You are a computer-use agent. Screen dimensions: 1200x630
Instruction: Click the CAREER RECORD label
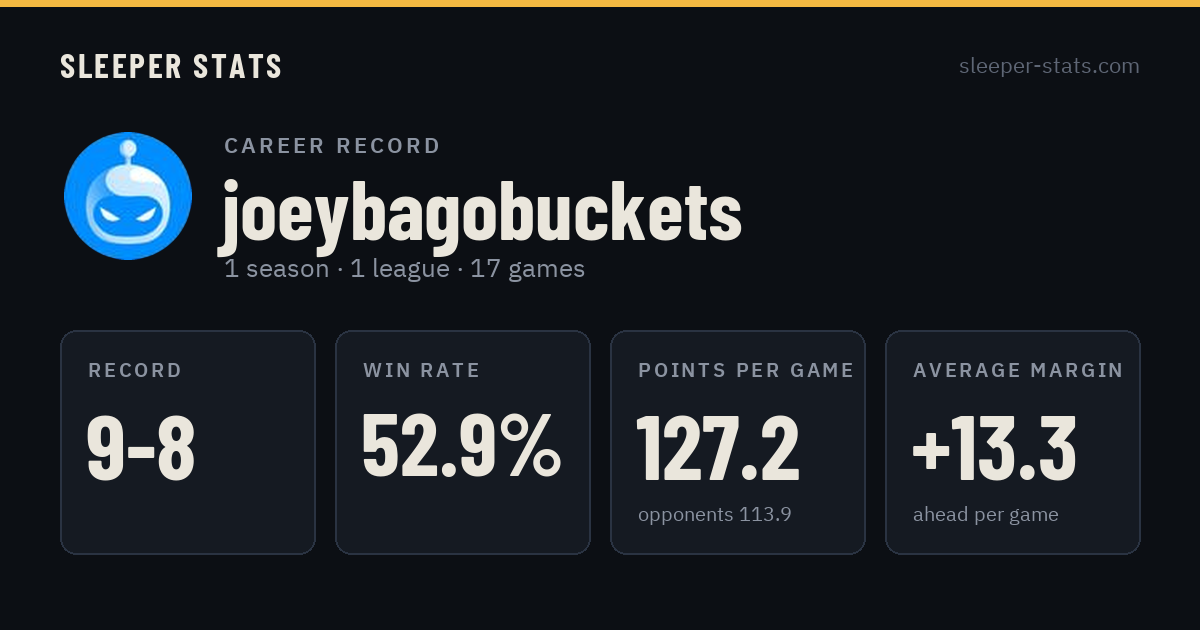tap(332, 146)
